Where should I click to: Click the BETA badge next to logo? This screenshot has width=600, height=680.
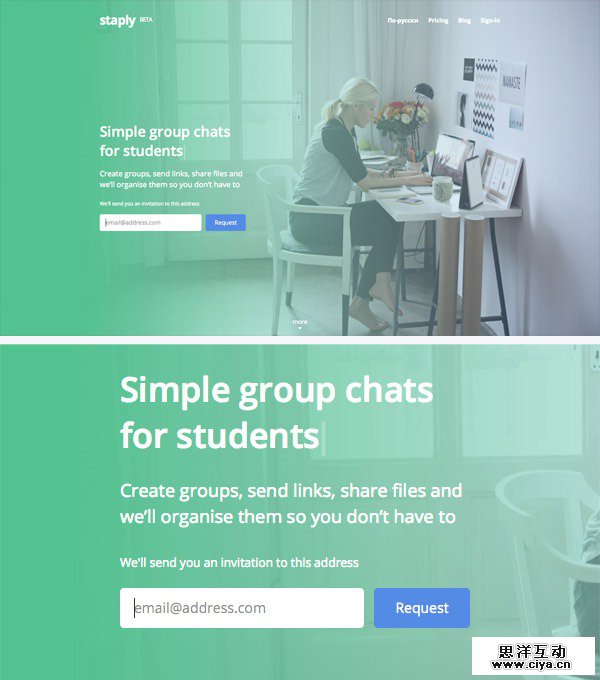(146, 20)
